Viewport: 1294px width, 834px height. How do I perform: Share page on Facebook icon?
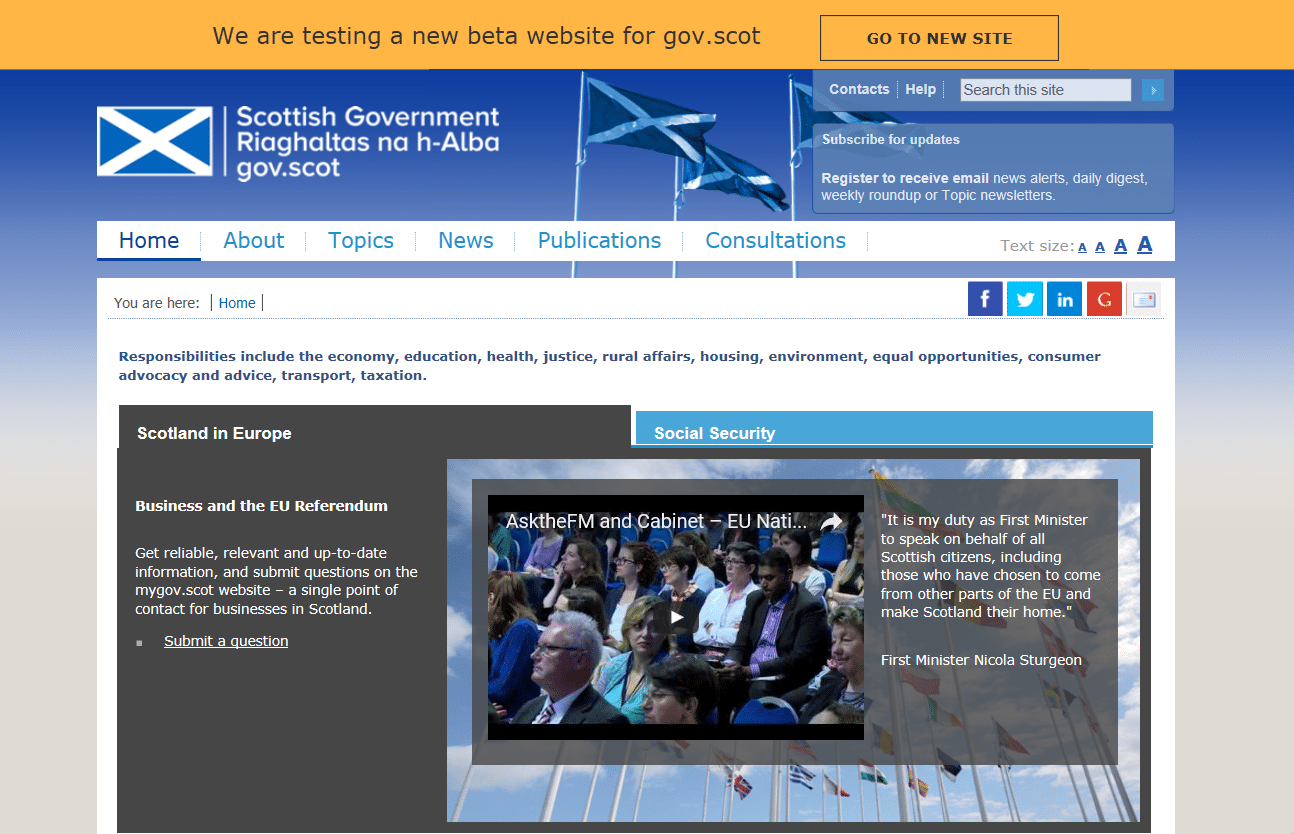[x=985, y=299]
